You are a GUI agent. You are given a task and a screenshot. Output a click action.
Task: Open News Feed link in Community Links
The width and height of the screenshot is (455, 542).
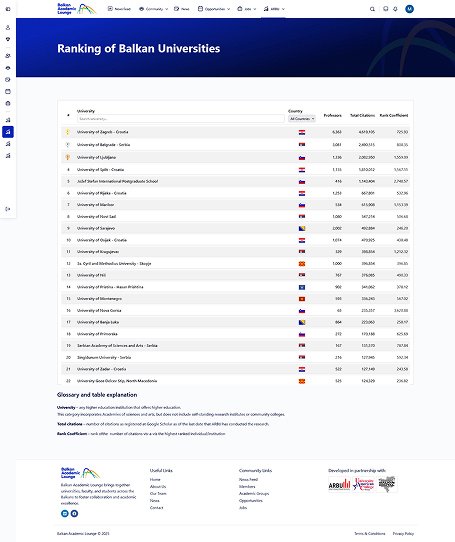tap(248, 479)
